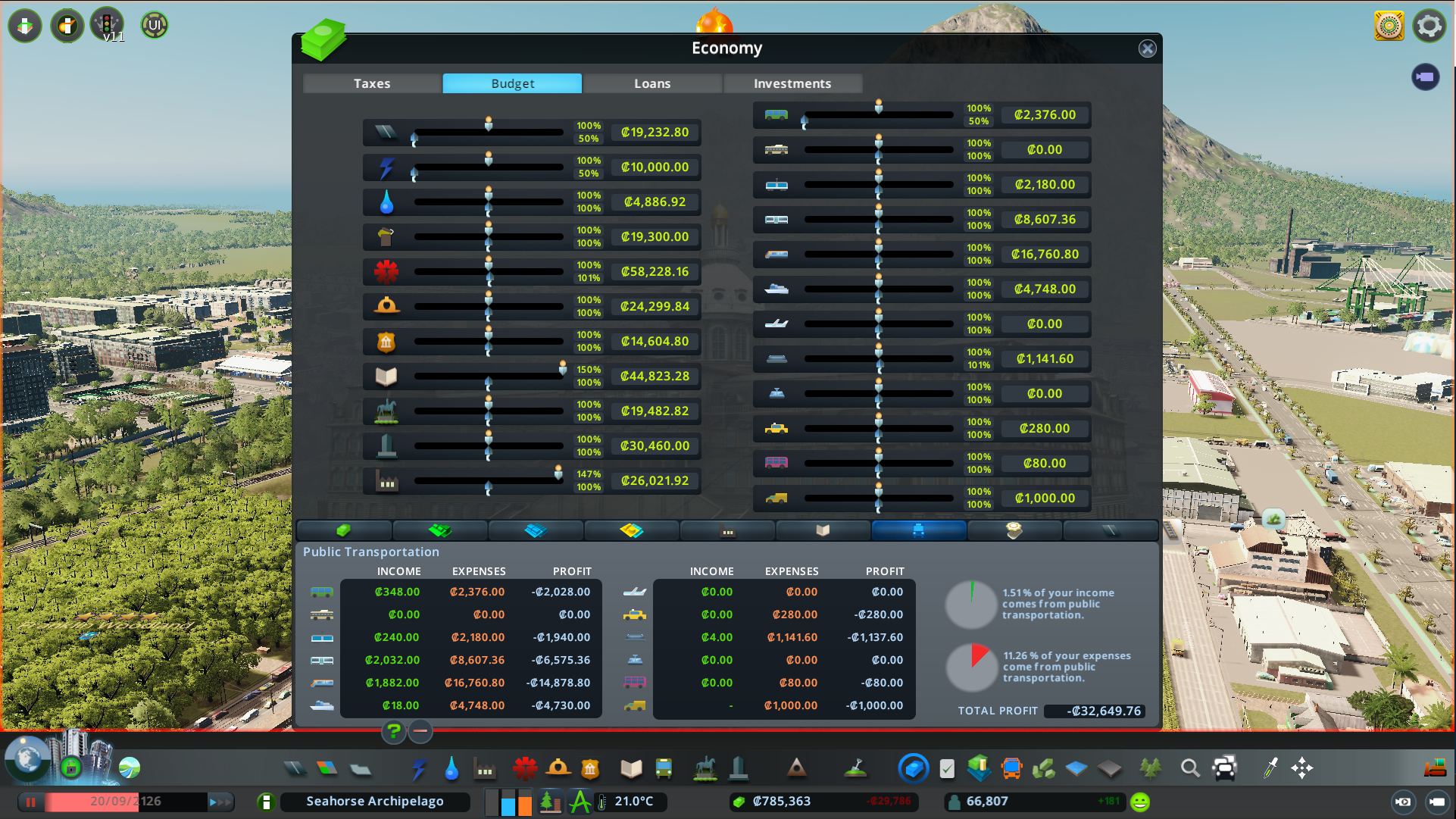Select the Water and Sewage toolbar icon

451,769
